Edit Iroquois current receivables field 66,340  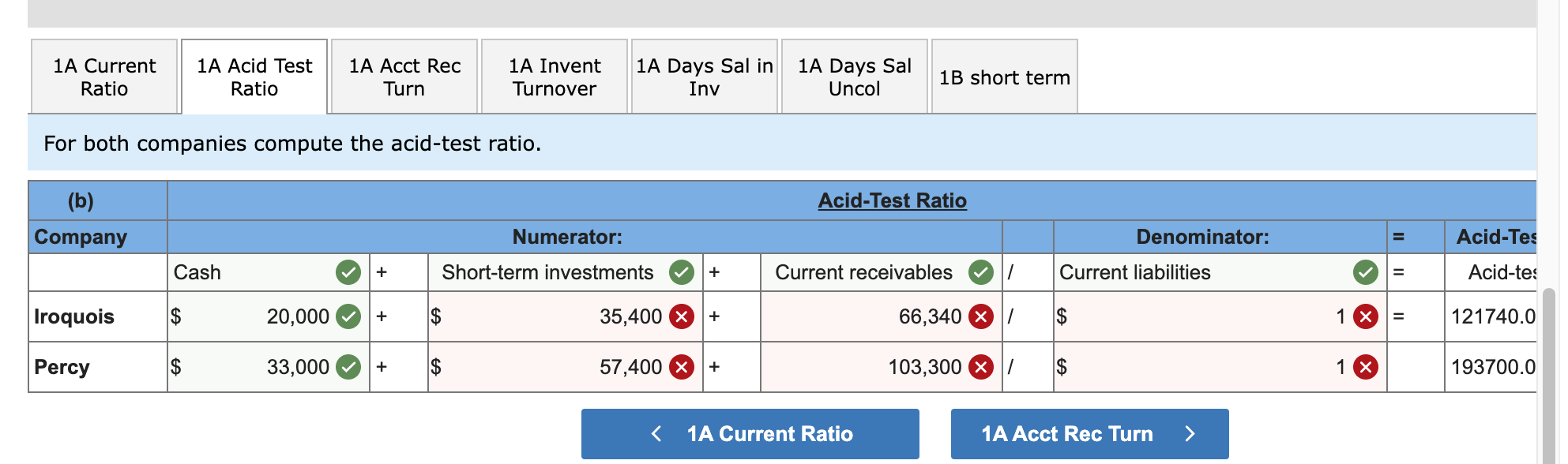click(882, 316)
